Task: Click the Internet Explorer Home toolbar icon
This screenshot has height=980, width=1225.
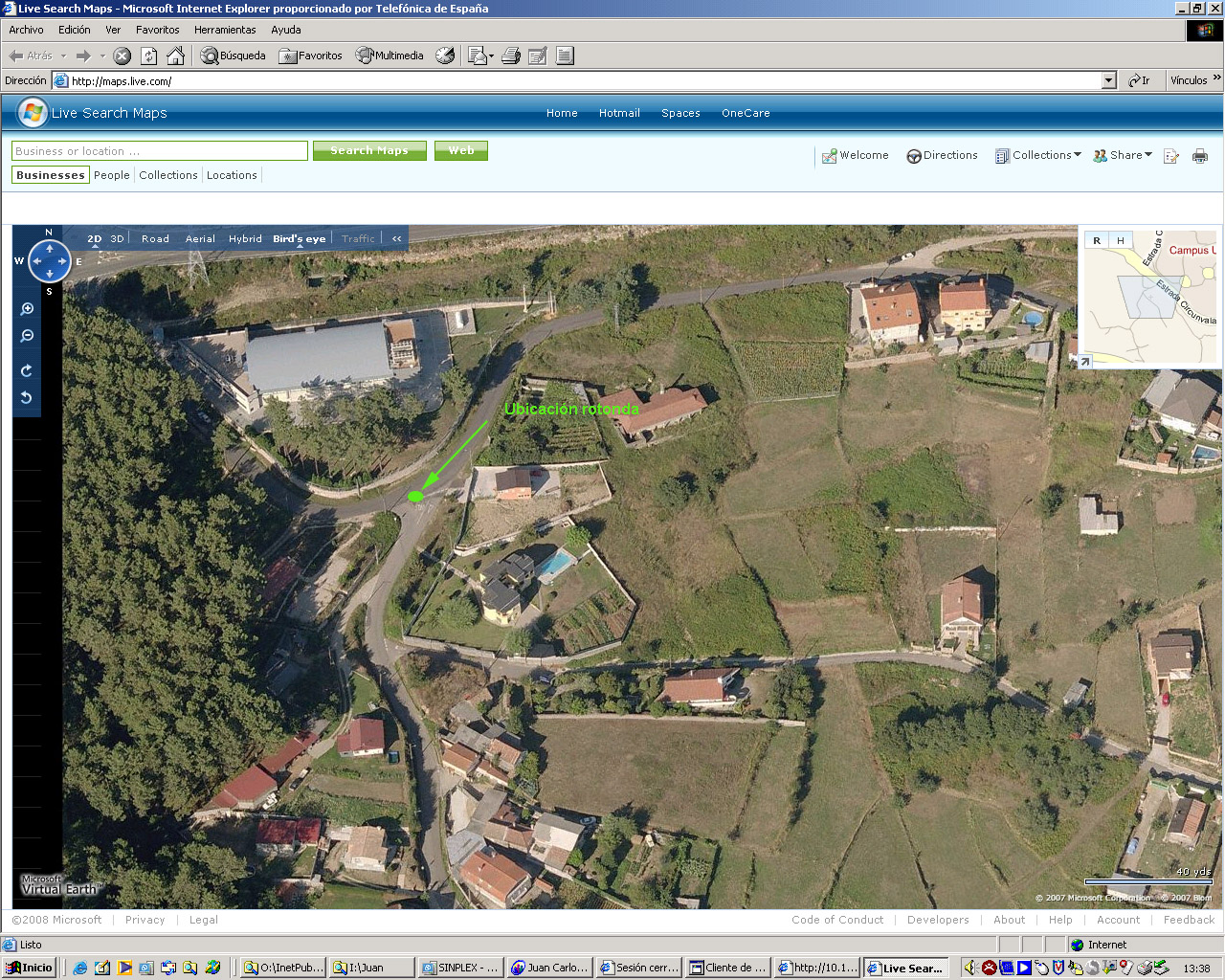Action: pyautogui.click(x=175, y=56)
